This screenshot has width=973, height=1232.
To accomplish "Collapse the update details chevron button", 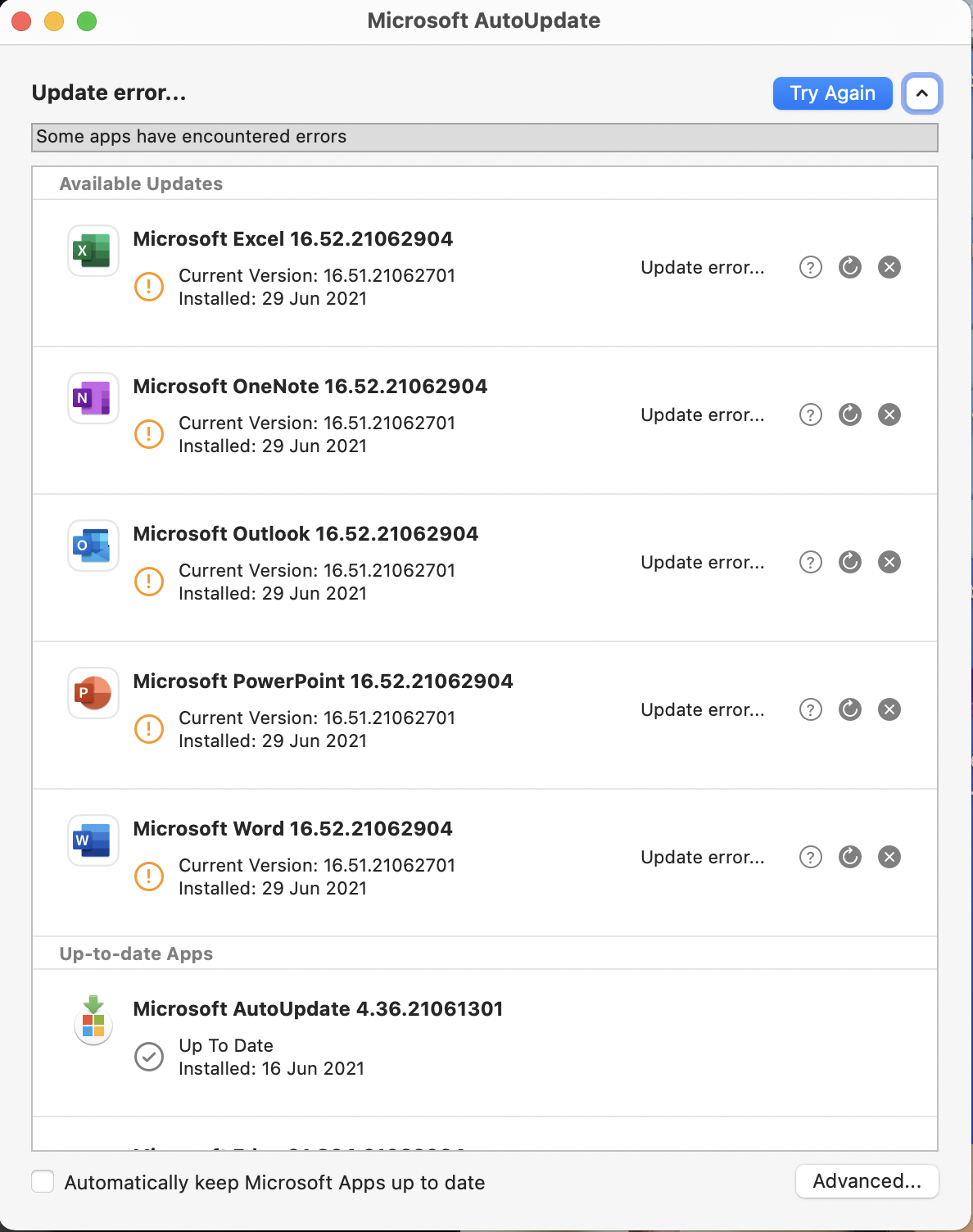I will [x=922, y=93].
